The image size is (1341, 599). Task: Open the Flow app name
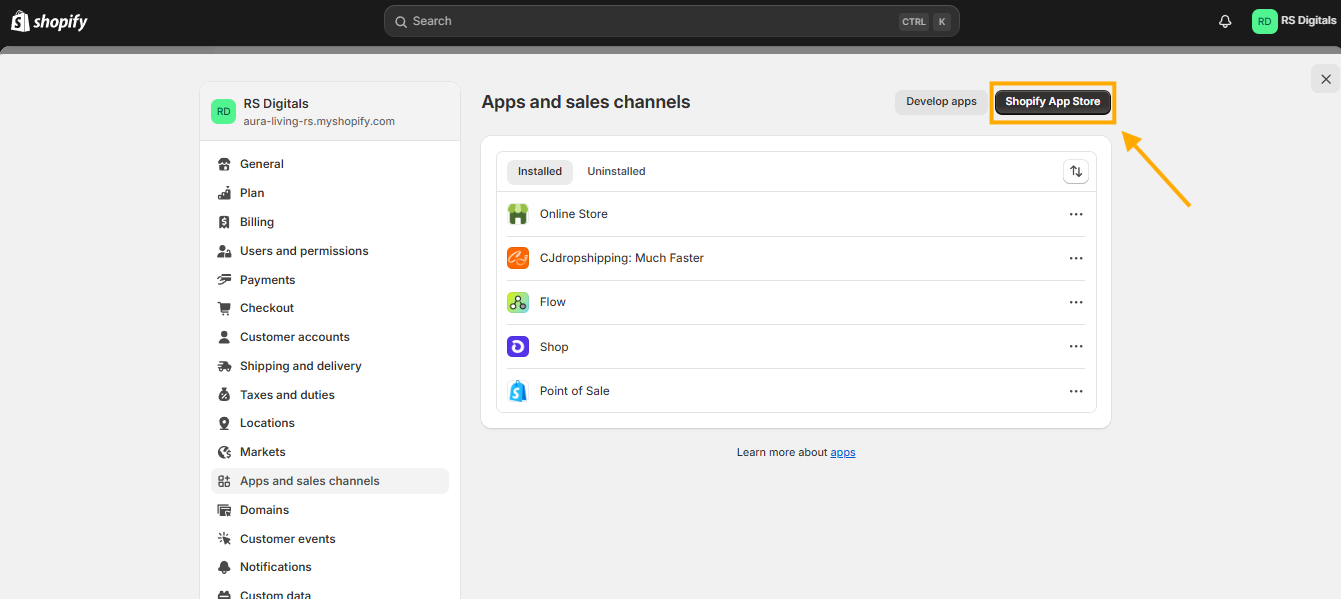click(x=553, y=302)
